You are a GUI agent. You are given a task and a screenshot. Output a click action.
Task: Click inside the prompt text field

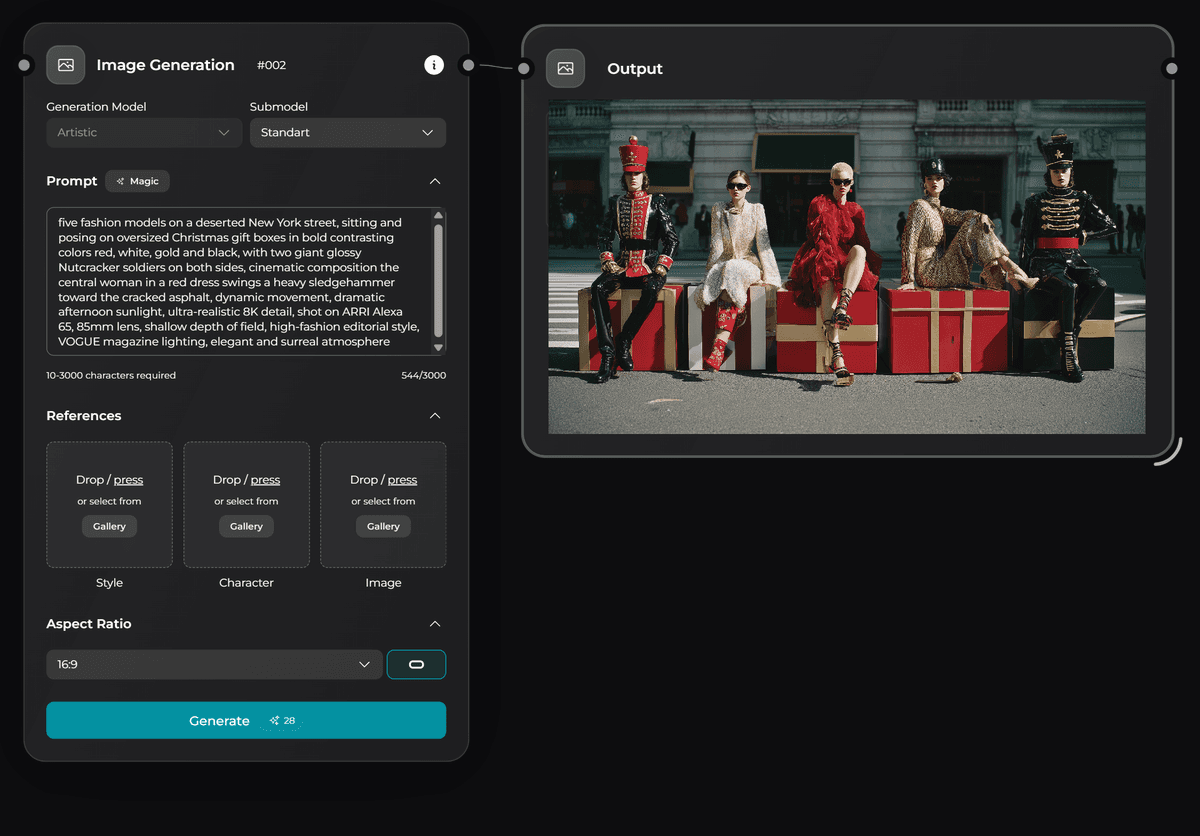[238, 282]
